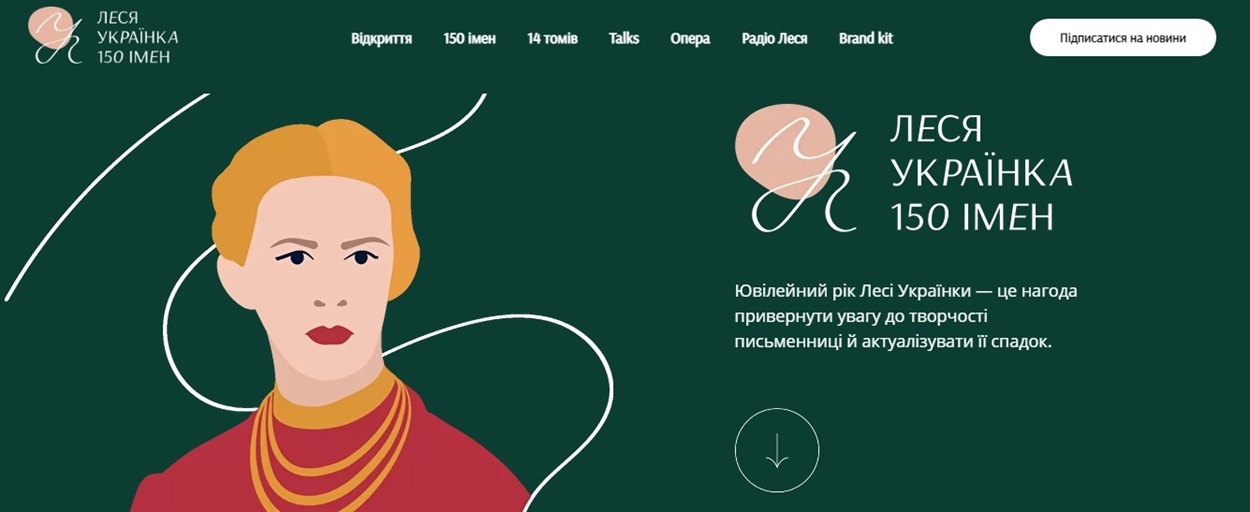Open the Brand kit link
The image size is (1250, 512).
coord(866,38)
